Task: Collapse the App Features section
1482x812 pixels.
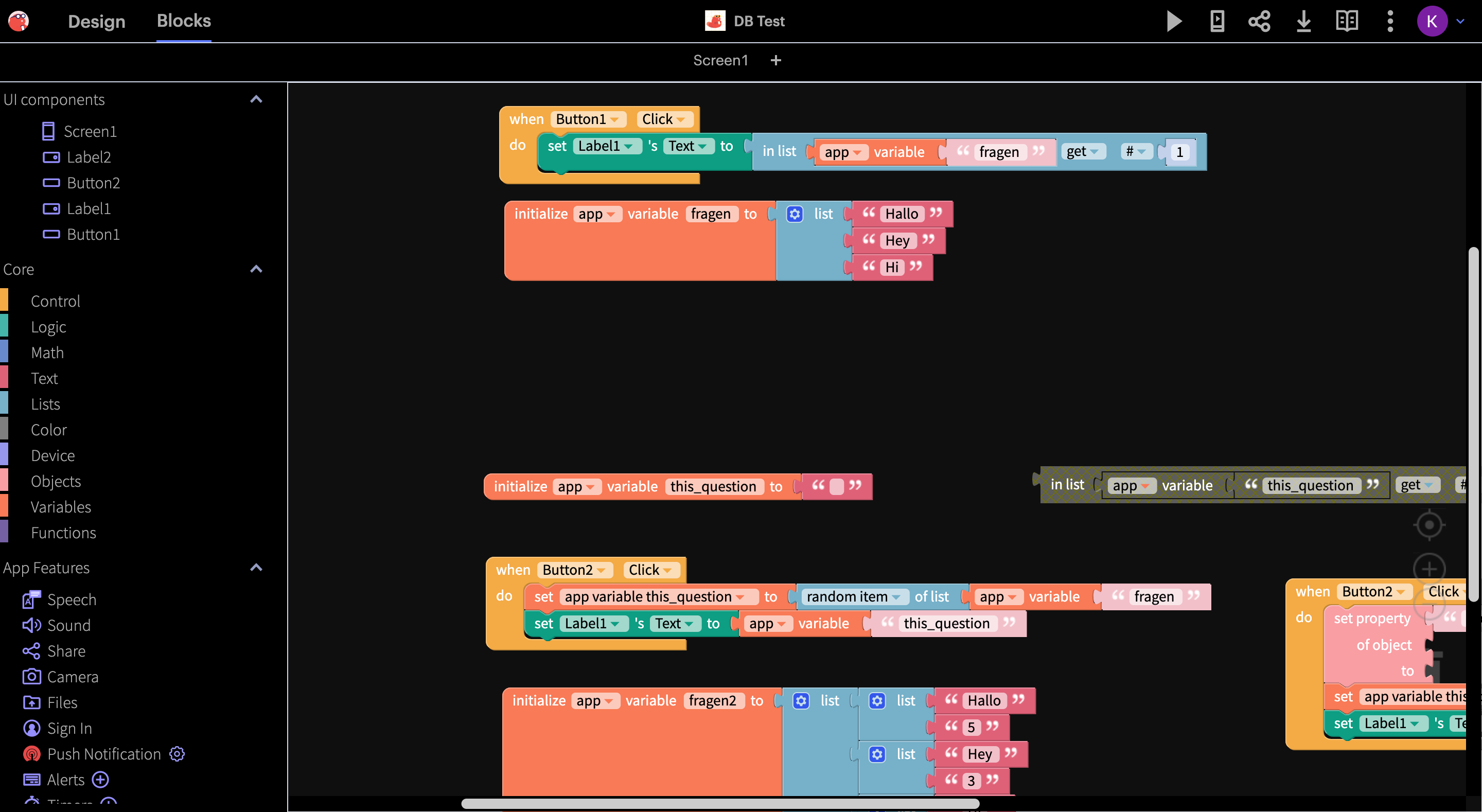Action: [256, 568]
